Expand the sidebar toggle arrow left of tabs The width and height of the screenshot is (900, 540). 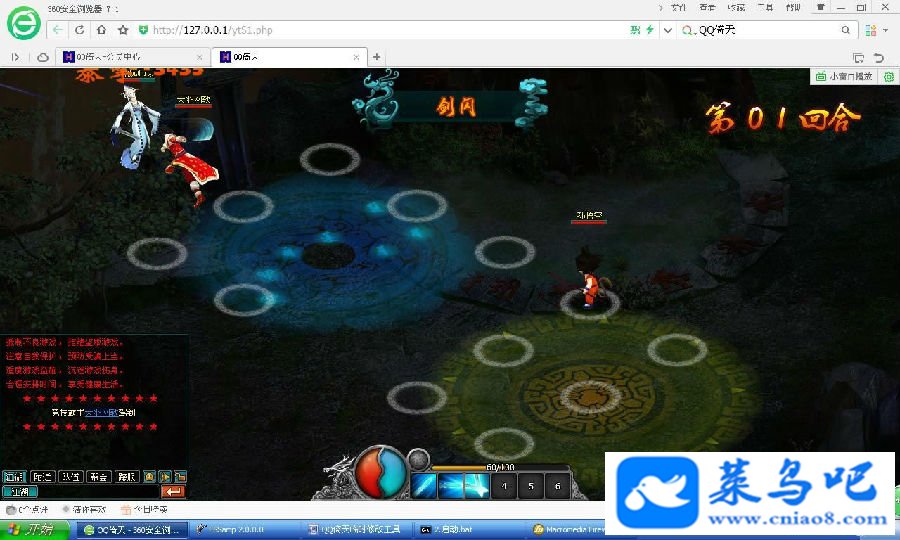pos(15,57)
